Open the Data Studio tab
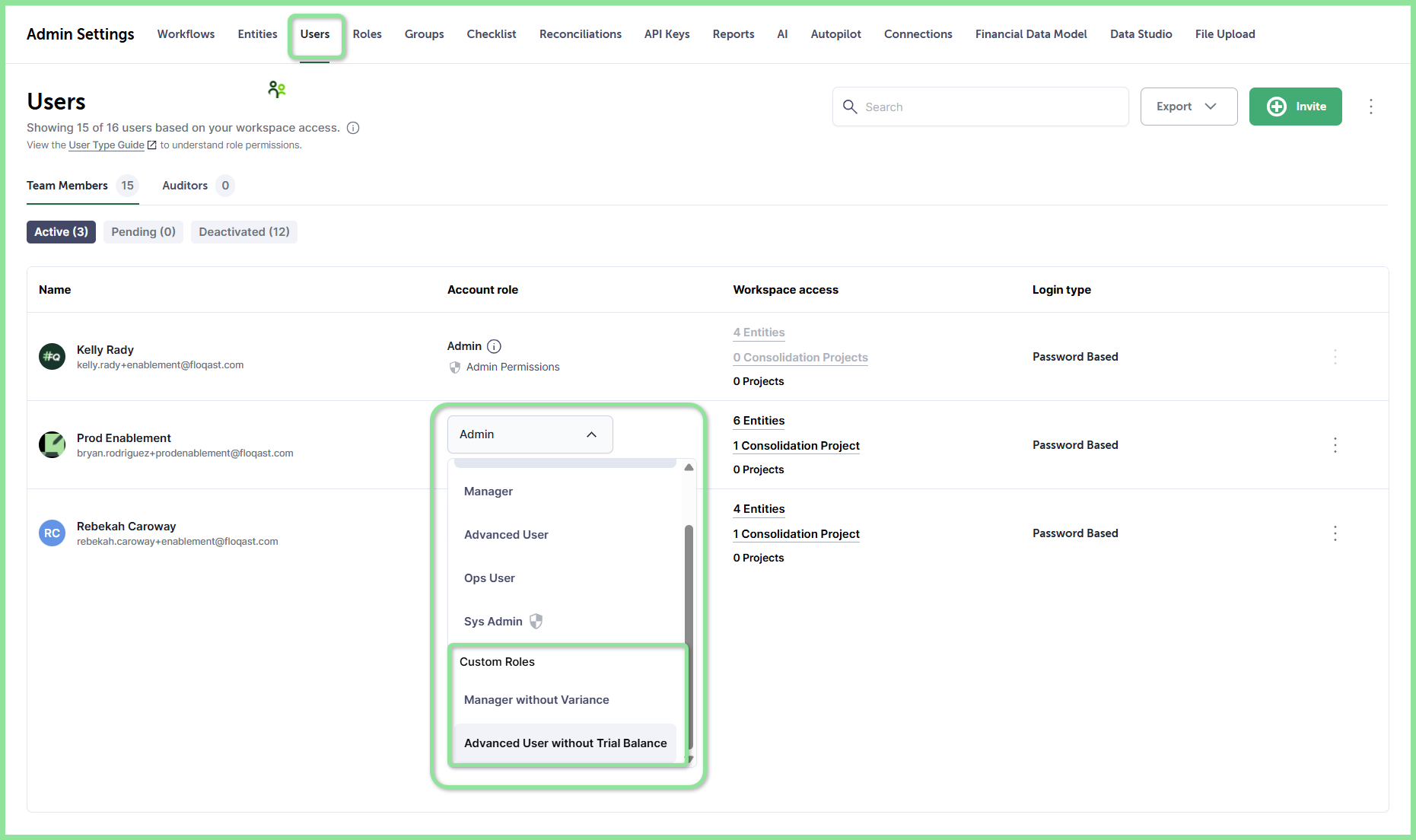The image size is (1416, 840). pos(1141,34)
